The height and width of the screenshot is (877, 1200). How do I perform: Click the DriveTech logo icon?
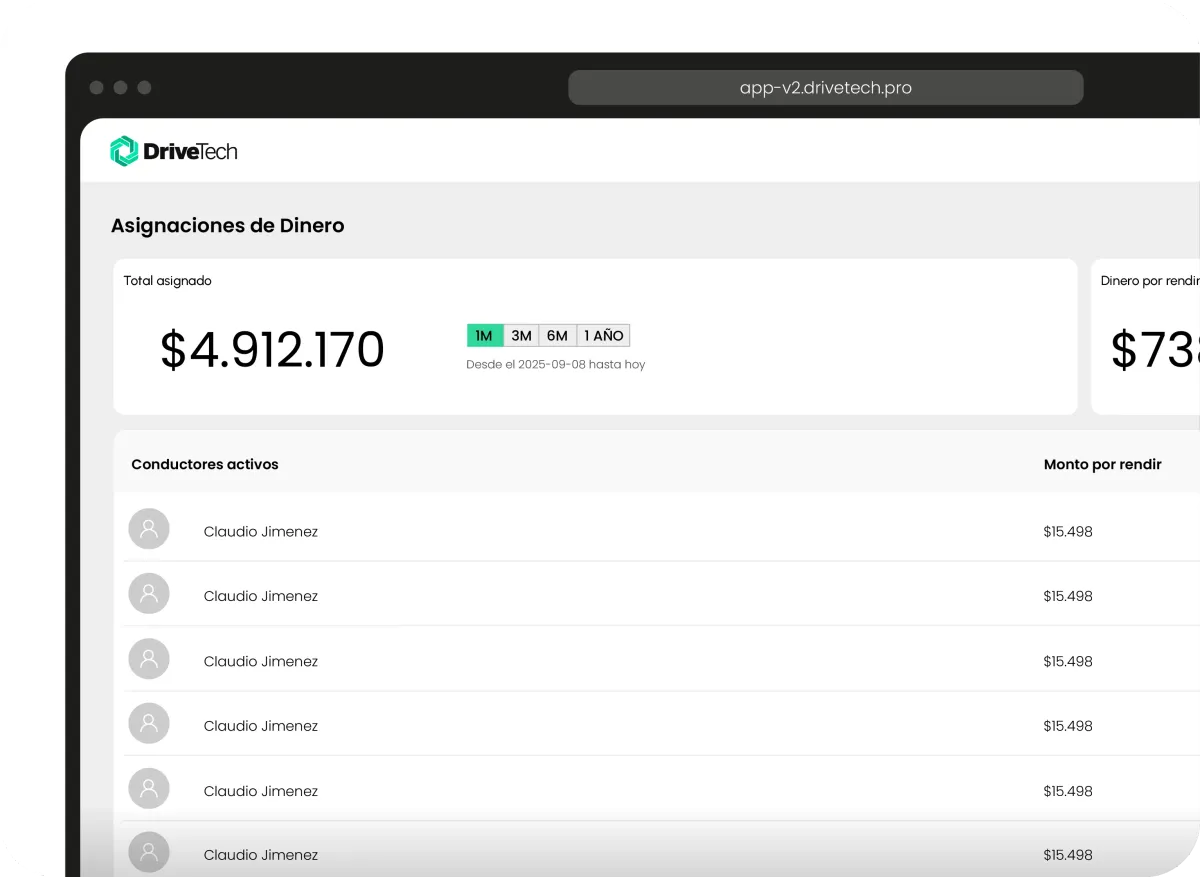coord(123,151)
